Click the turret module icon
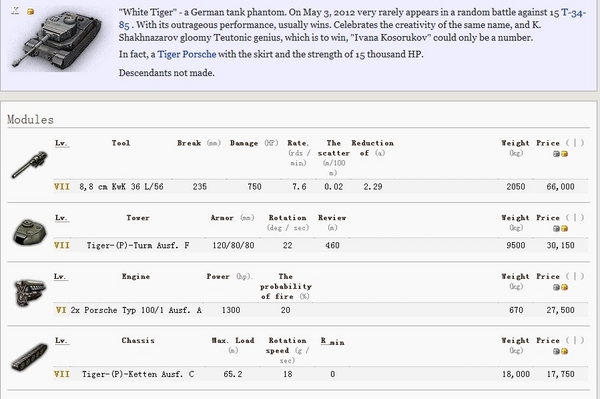This screenshot has width=600, height=399. (30, 231)
